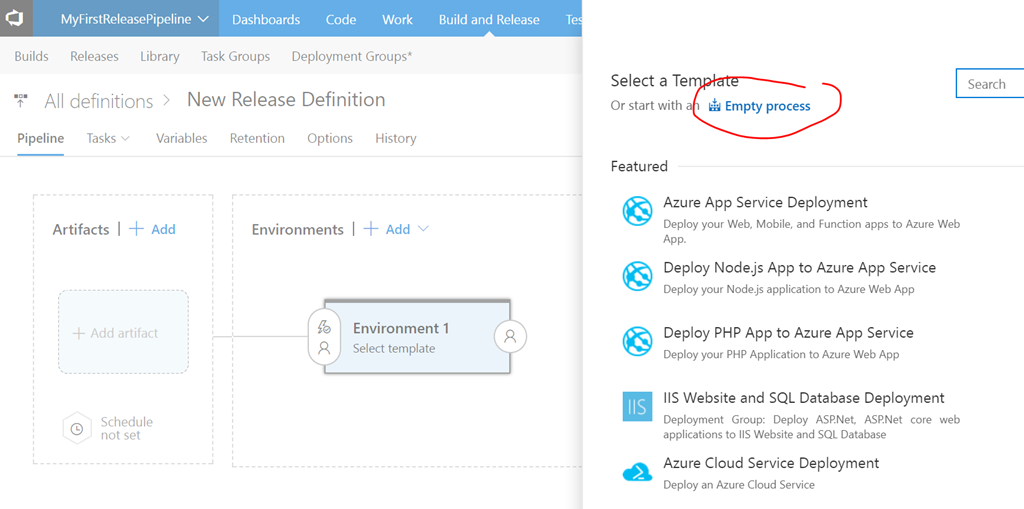Expand the Tasks tab dropdown

pos(126,139)
